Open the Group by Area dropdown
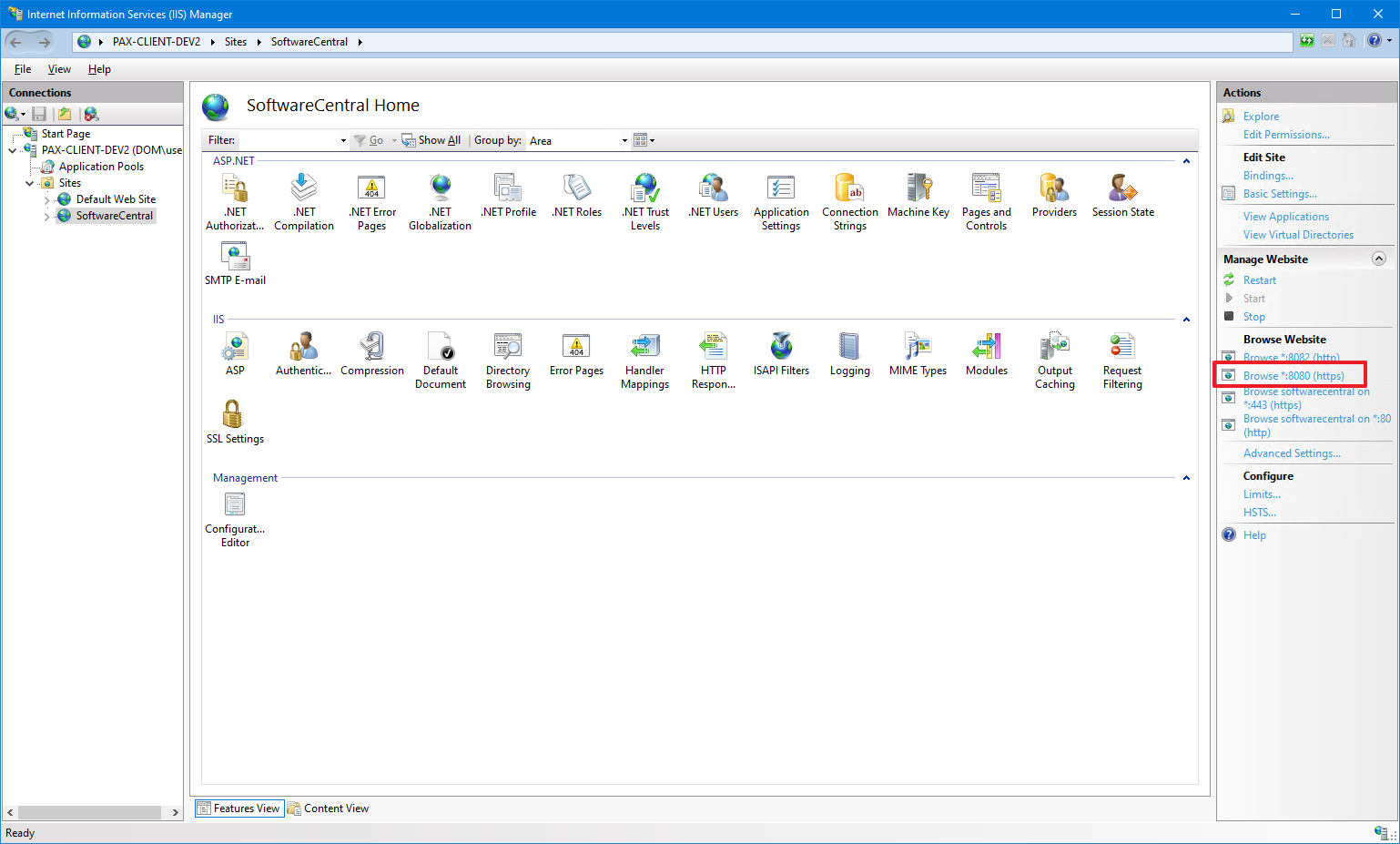Viewport: 1400px width, 844px height. (x=578, y=141)
